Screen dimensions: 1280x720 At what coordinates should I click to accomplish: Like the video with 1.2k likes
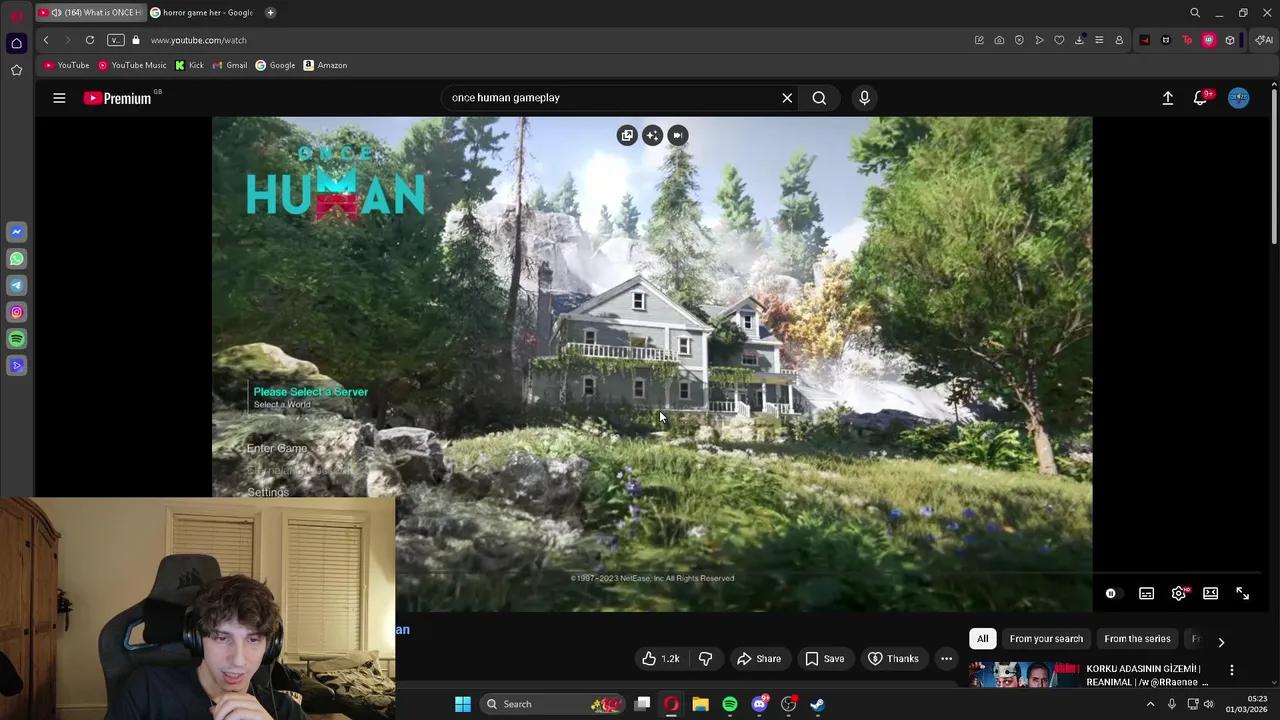point(660,658)
